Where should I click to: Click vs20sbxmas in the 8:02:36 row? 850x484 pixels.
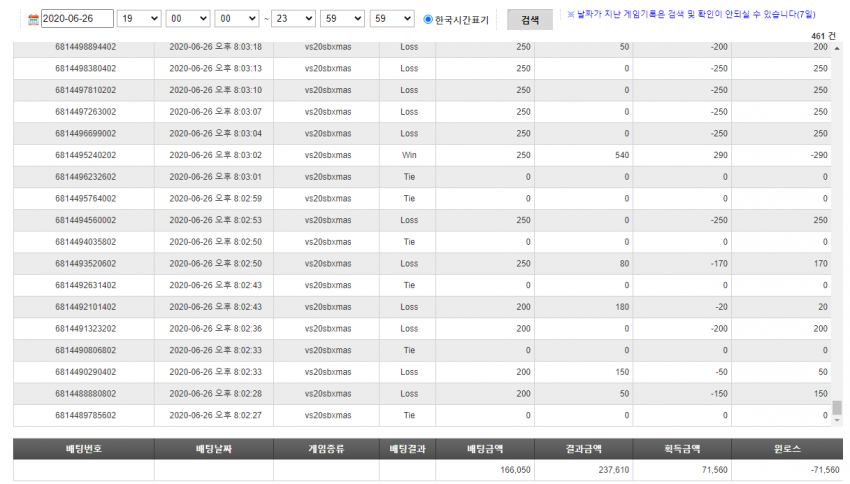coord(328,329)
